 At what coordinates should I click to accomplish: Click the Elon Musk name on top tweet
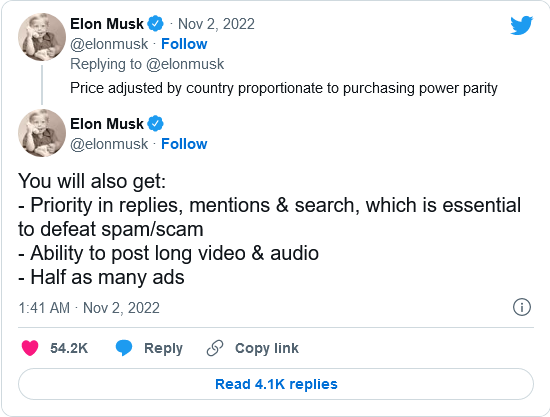point(107,24)
